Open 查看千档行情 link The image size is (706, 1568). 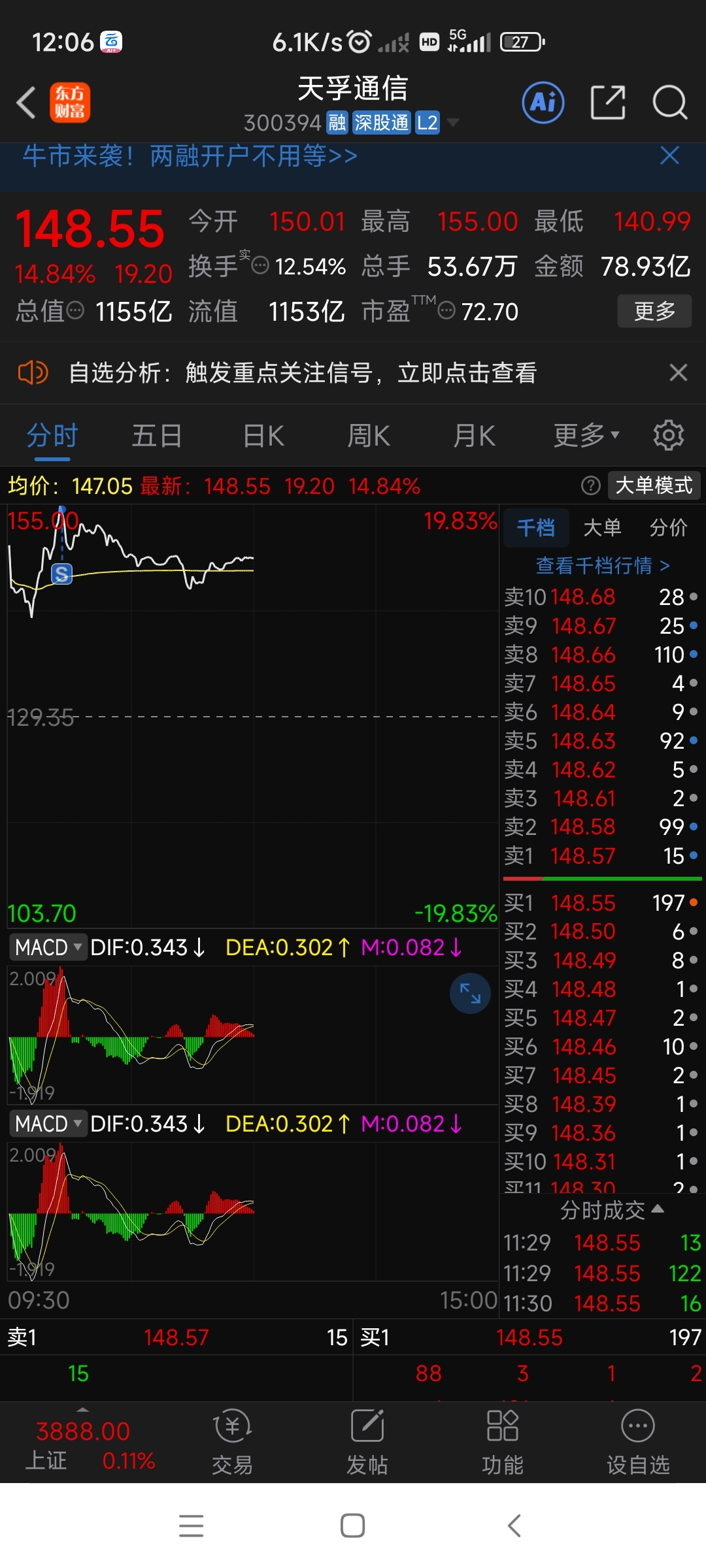(603, 565)
